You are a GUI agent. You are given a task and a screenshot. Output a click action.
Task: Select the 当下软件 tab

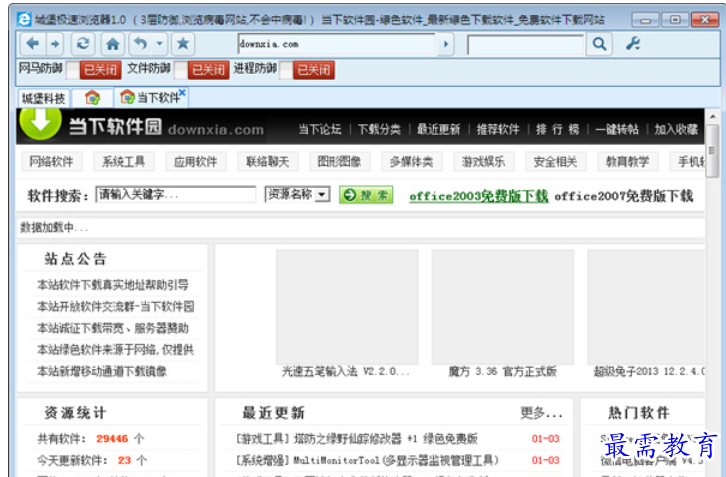150,97
